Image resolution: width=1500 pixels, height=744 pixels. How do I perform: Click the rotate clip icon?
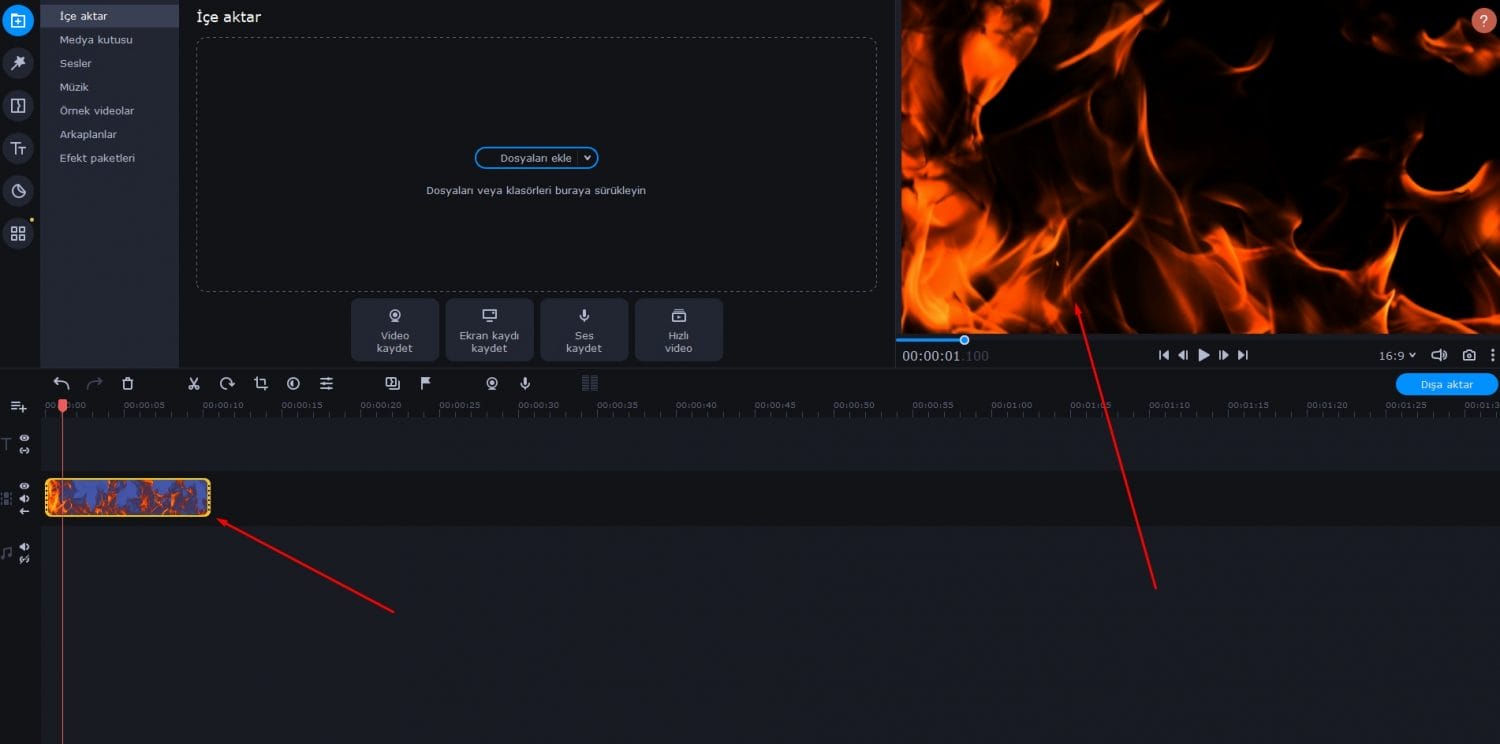(x=227, y=383)
